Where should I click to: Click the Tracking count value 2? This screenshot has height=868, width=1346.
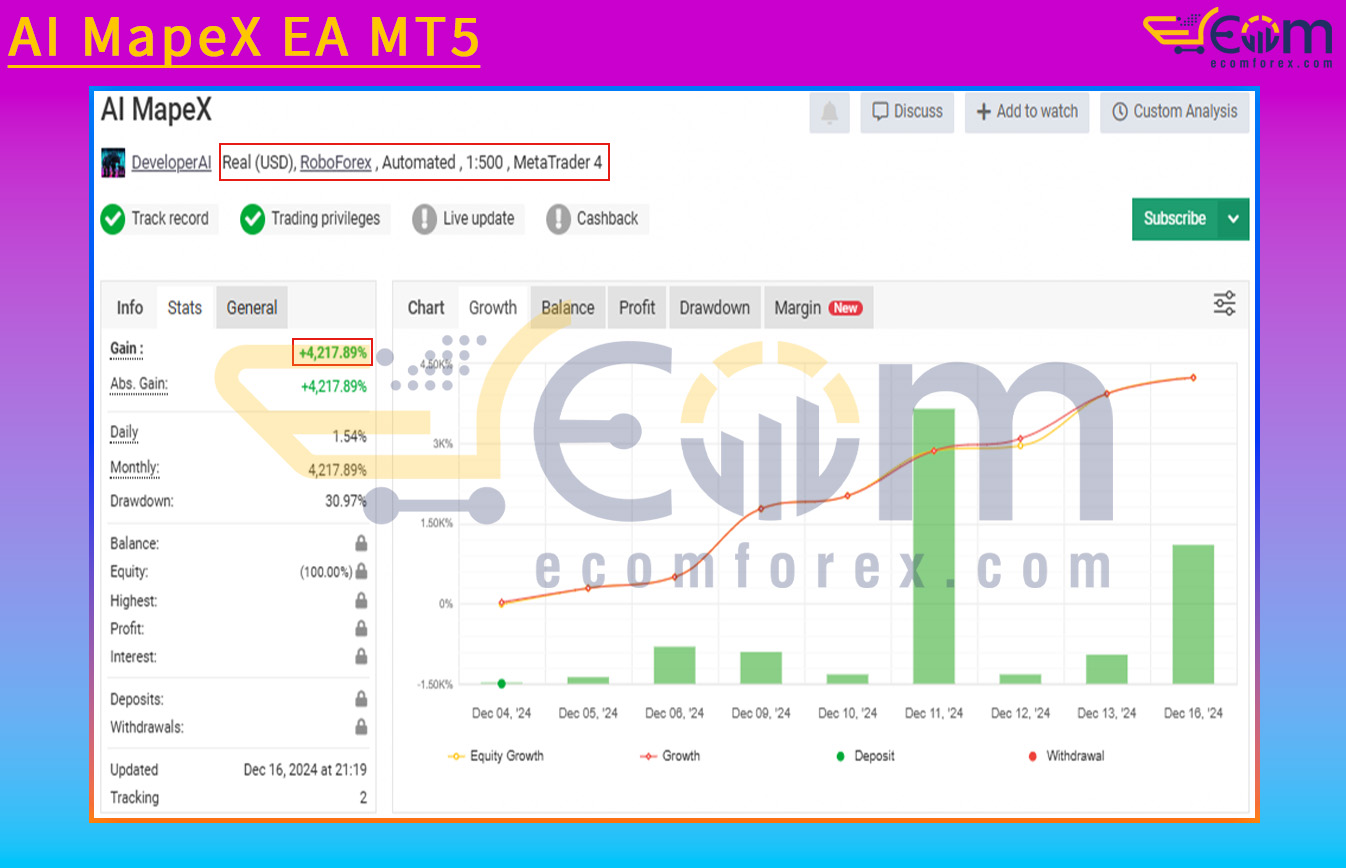[363, 798]
